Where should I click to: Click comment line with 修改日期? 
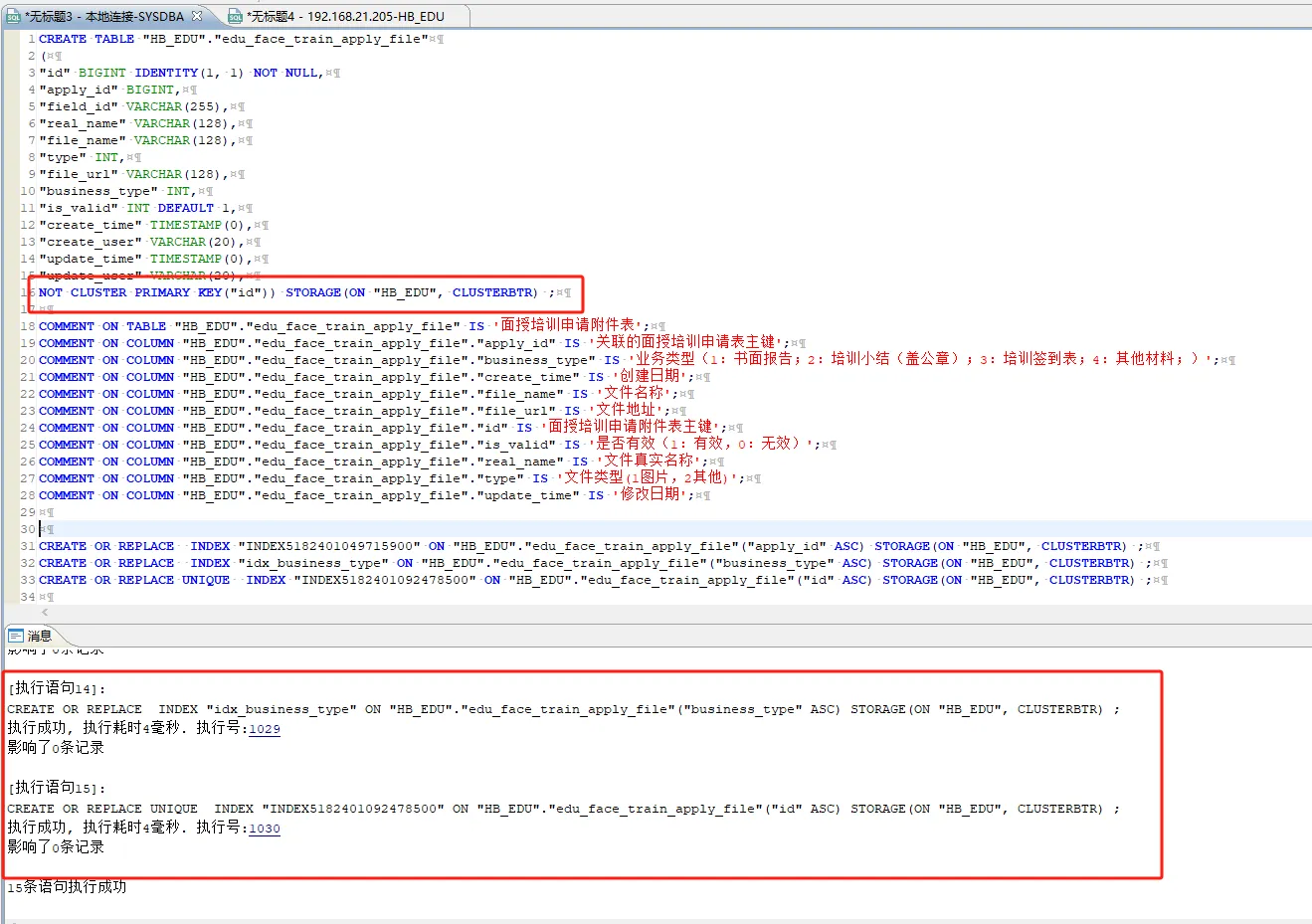(x=367, y=494)
